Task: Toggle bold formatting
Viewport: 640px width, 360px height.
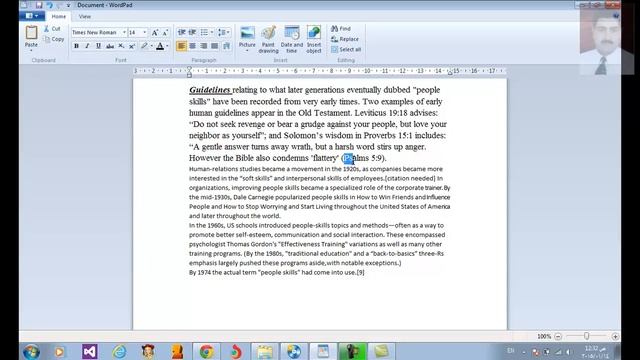Action: tap(76, 46)
